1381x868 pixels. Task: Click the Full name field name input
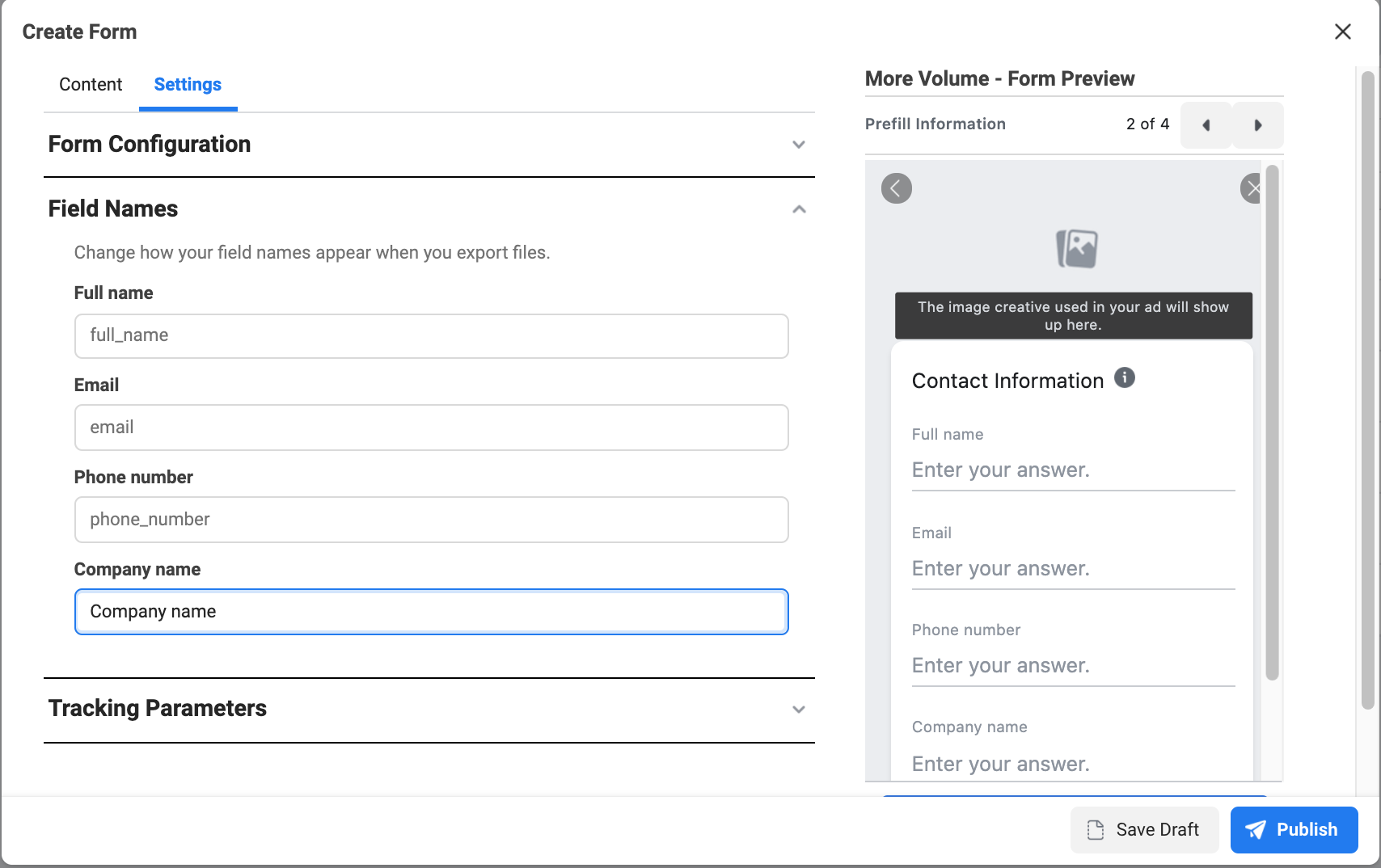[431, 336]
